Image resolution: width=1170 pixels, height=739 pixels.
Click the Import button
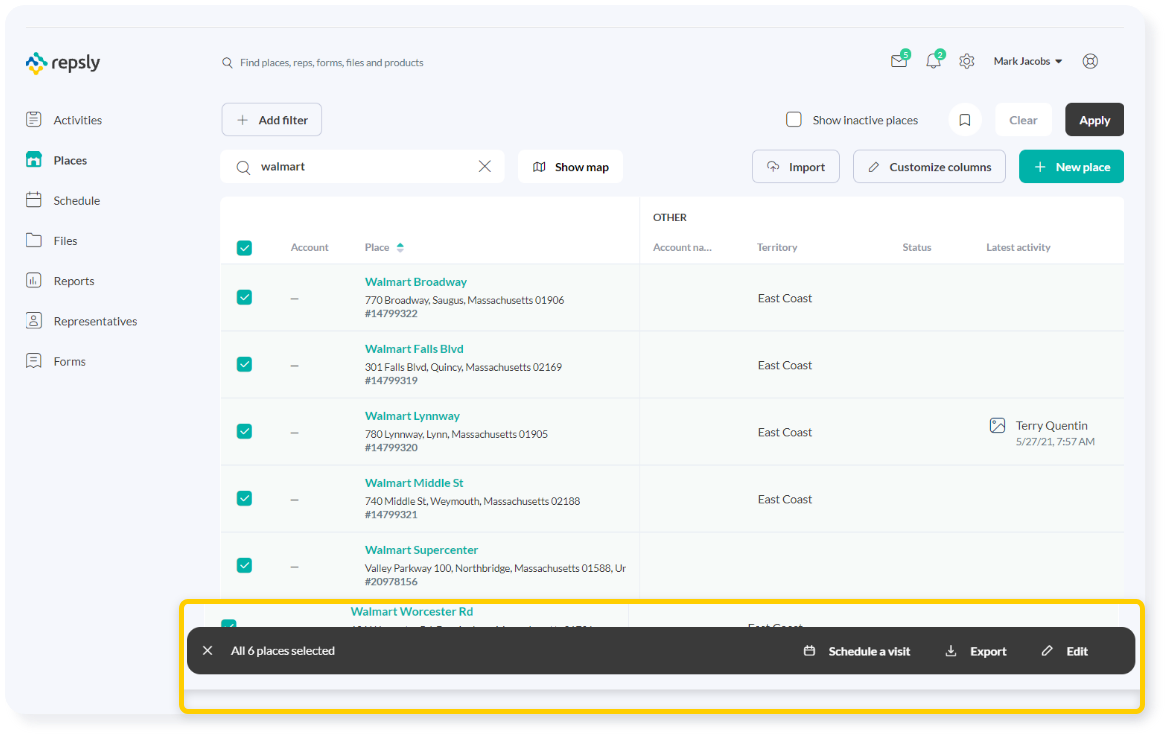pyautogui.click(x=795, y=166)
